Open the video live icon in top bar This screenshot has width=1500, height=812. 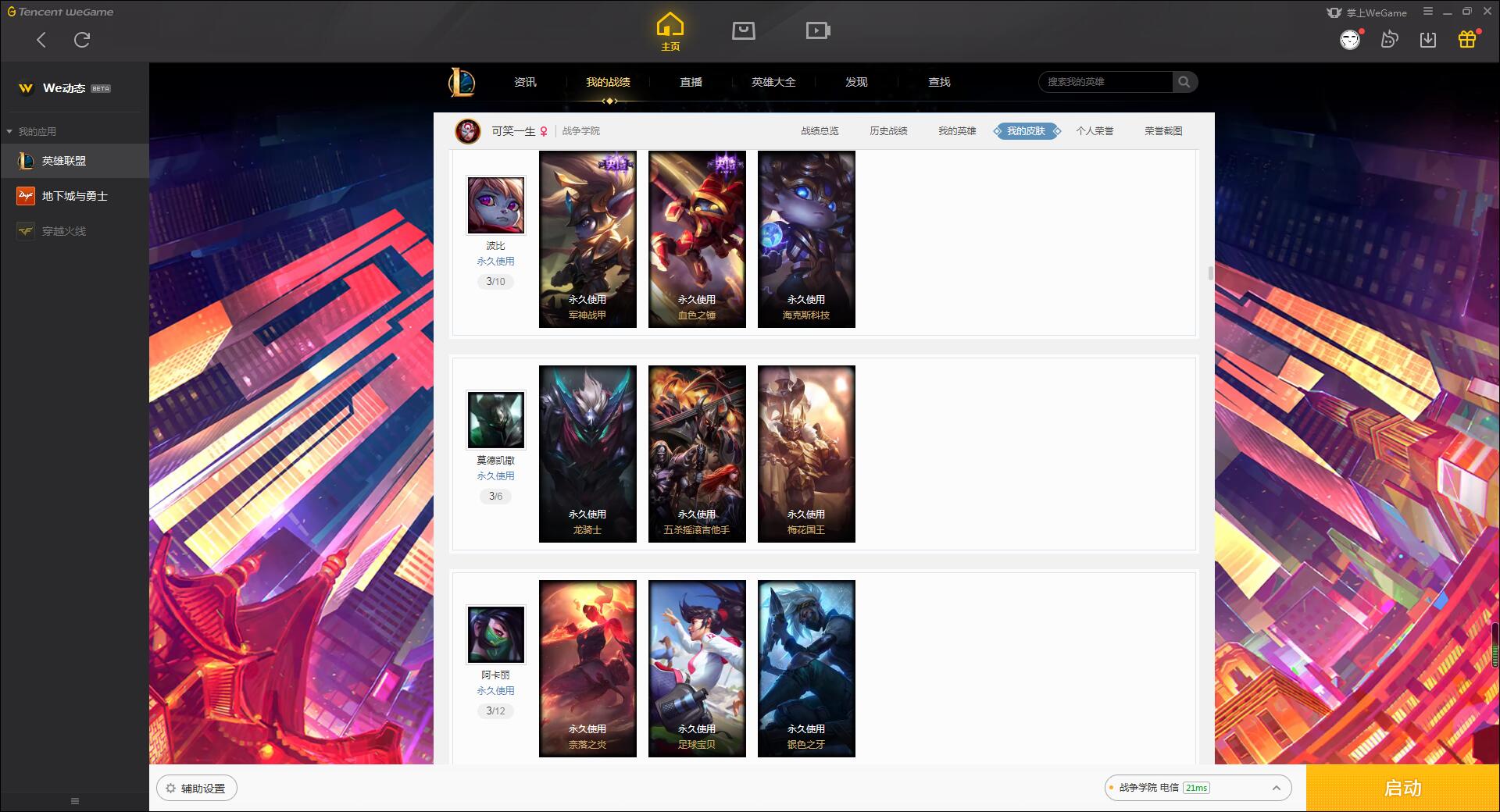[x=818, y=30]
